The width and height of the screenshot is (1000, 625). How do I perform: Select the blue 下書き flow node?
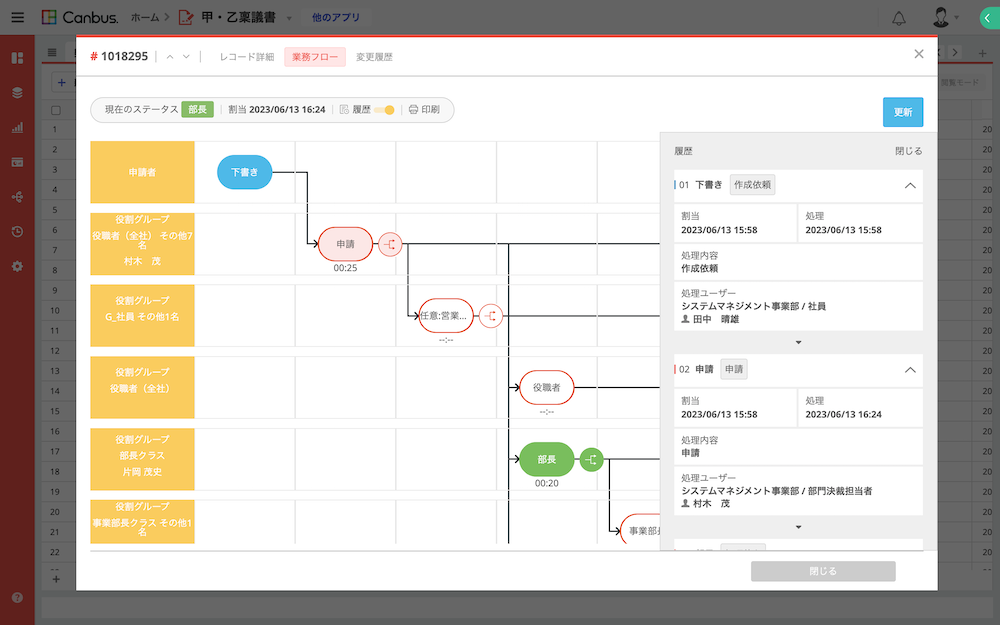coord(244,172)
